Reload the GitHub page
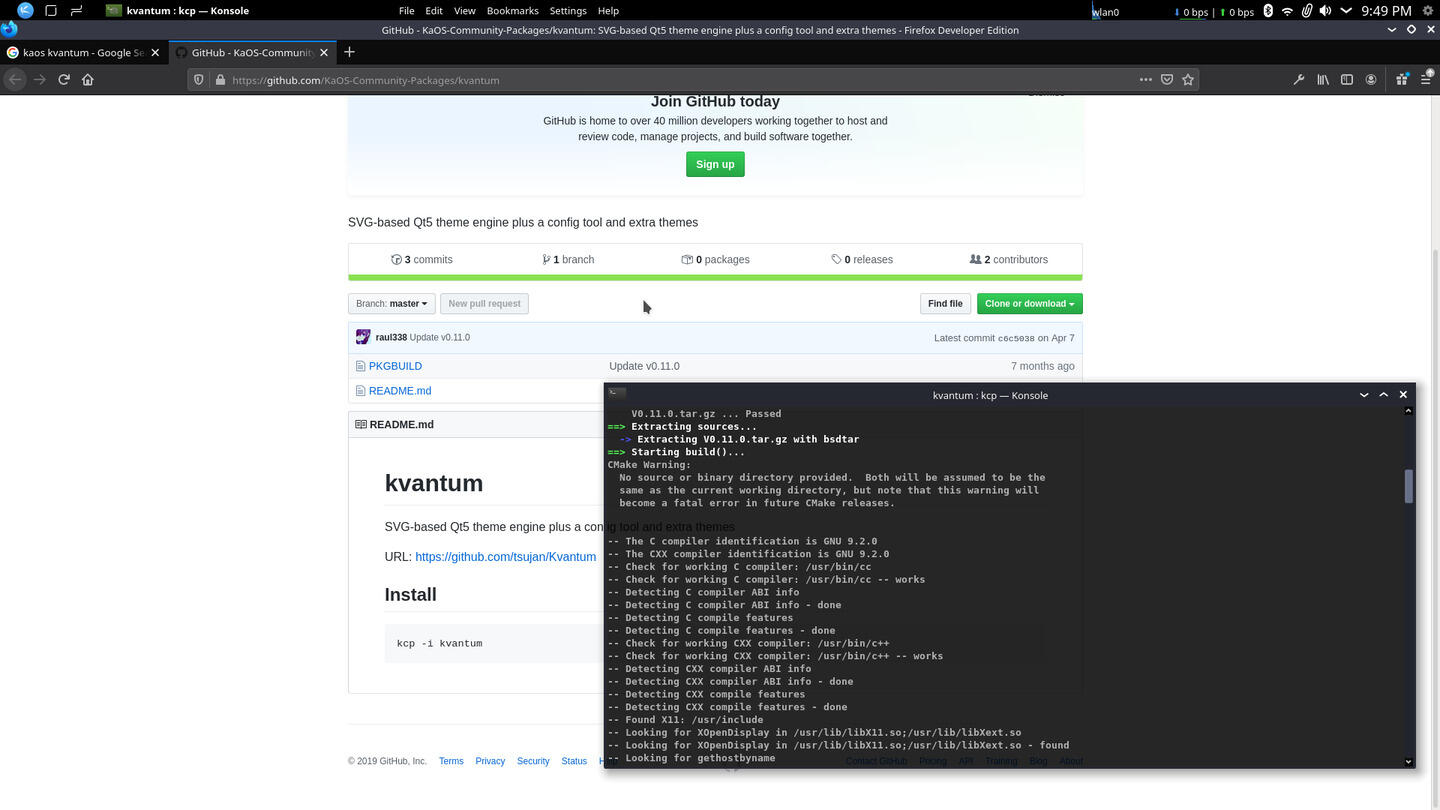The image size is (1440, 810). pos(64,80)
